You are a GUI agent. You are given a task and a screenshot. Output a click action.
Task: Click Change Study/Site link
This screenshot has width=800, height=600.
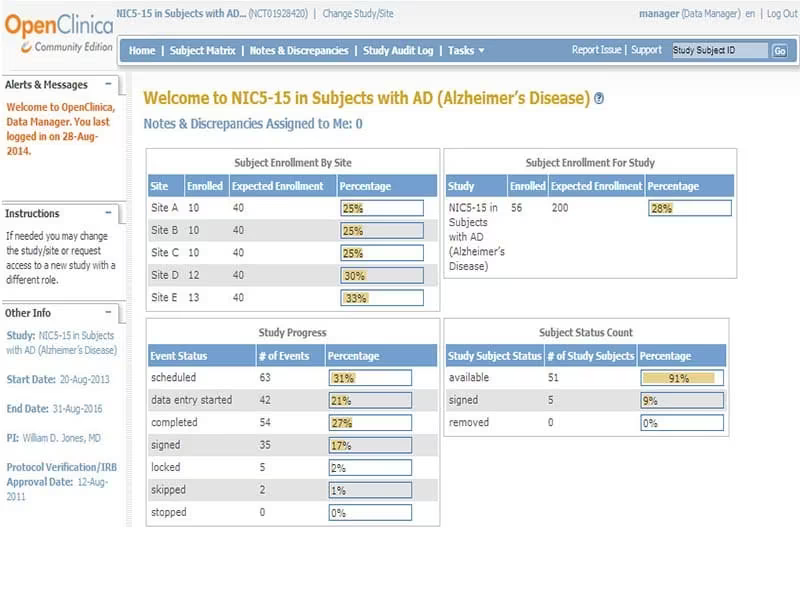(x=358, y=14)
